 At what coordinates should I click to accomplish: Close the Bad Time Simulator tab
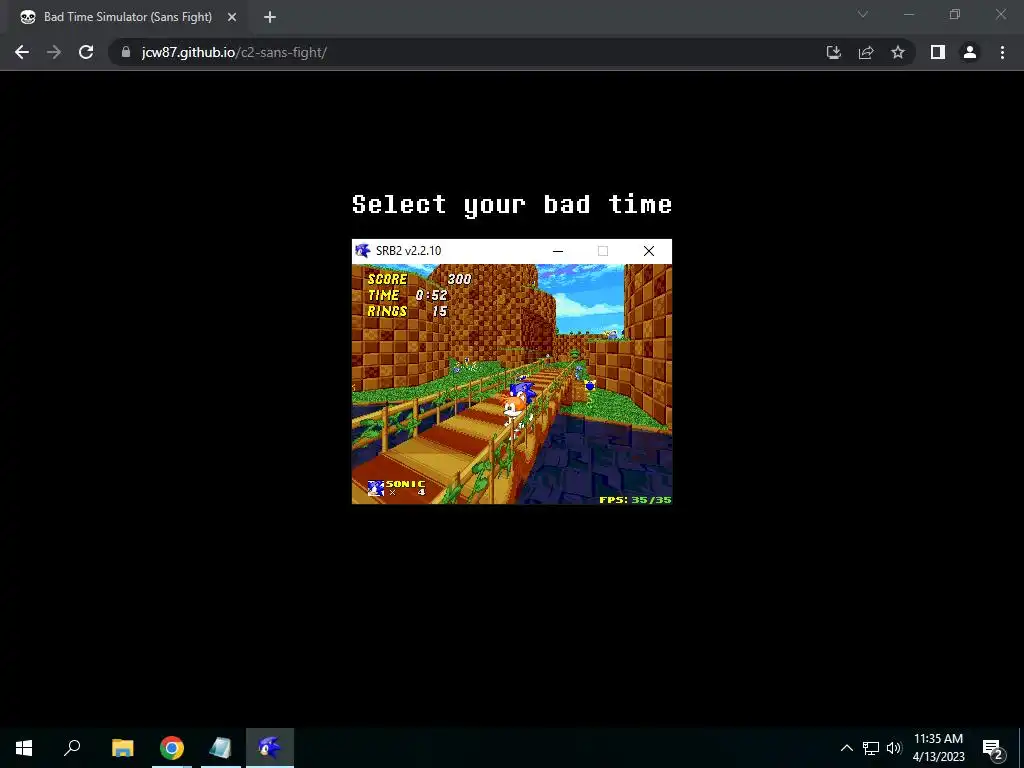tap(232, 17)
